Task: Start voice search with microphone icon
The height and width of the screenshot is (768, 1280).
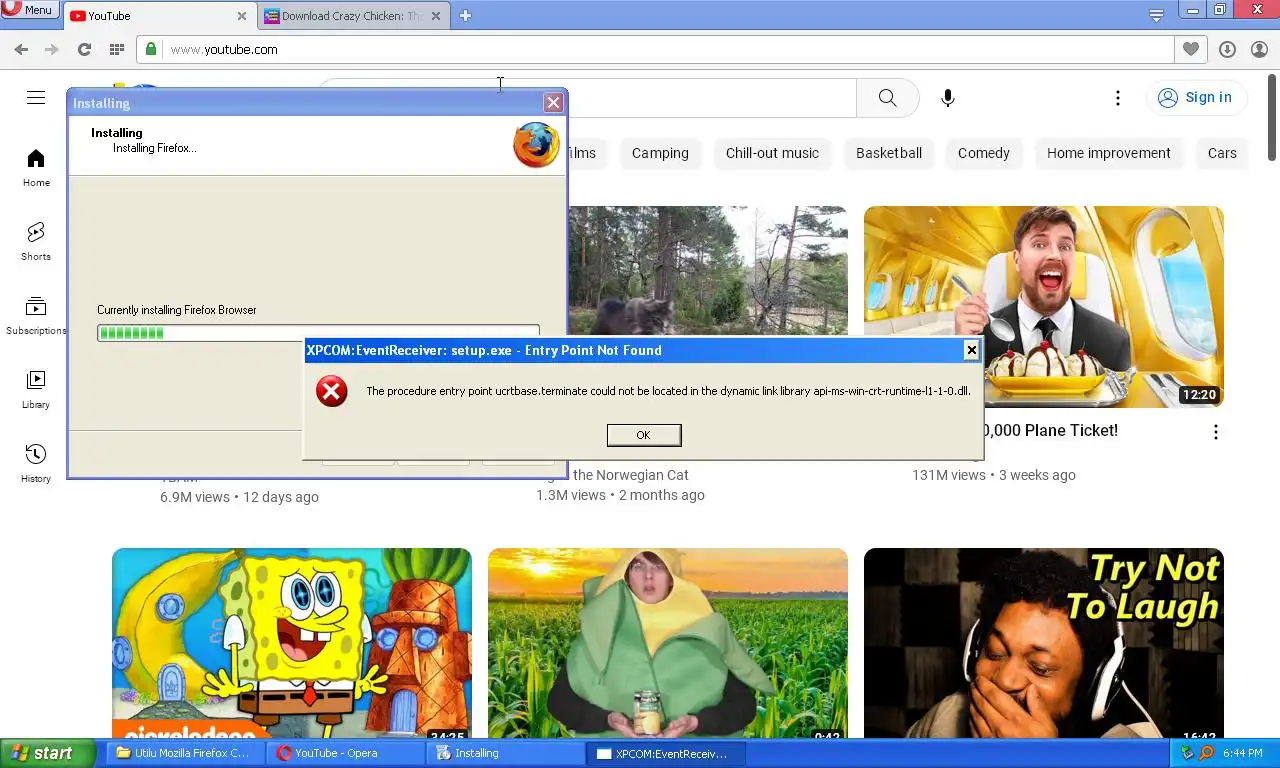Action: [x=948, y=98]
